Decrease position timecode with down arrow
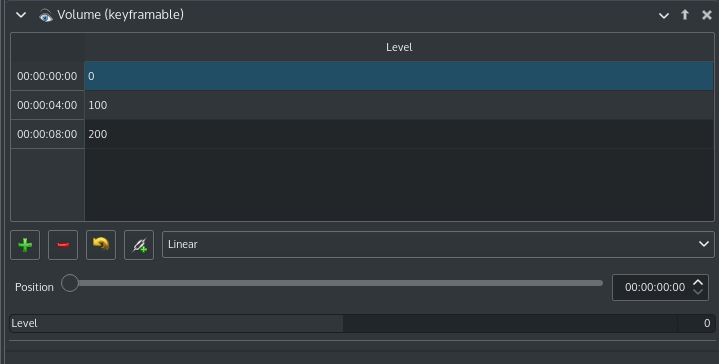 [698, 292]
